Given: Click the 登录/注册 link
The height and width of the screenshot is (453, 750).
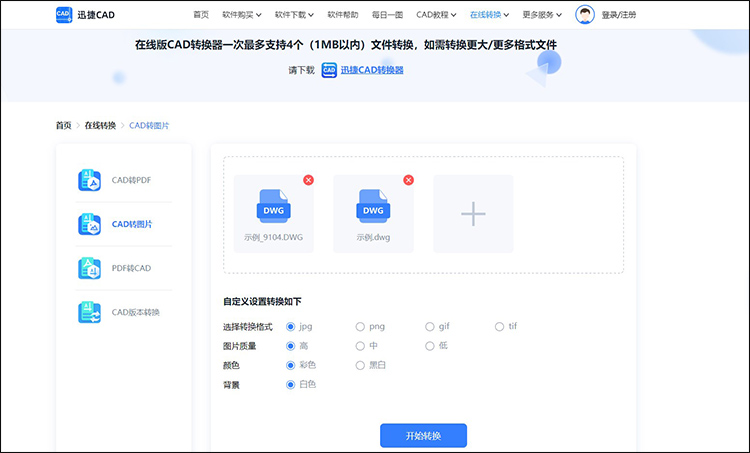Looking at the screenshot, I should 619,15.
